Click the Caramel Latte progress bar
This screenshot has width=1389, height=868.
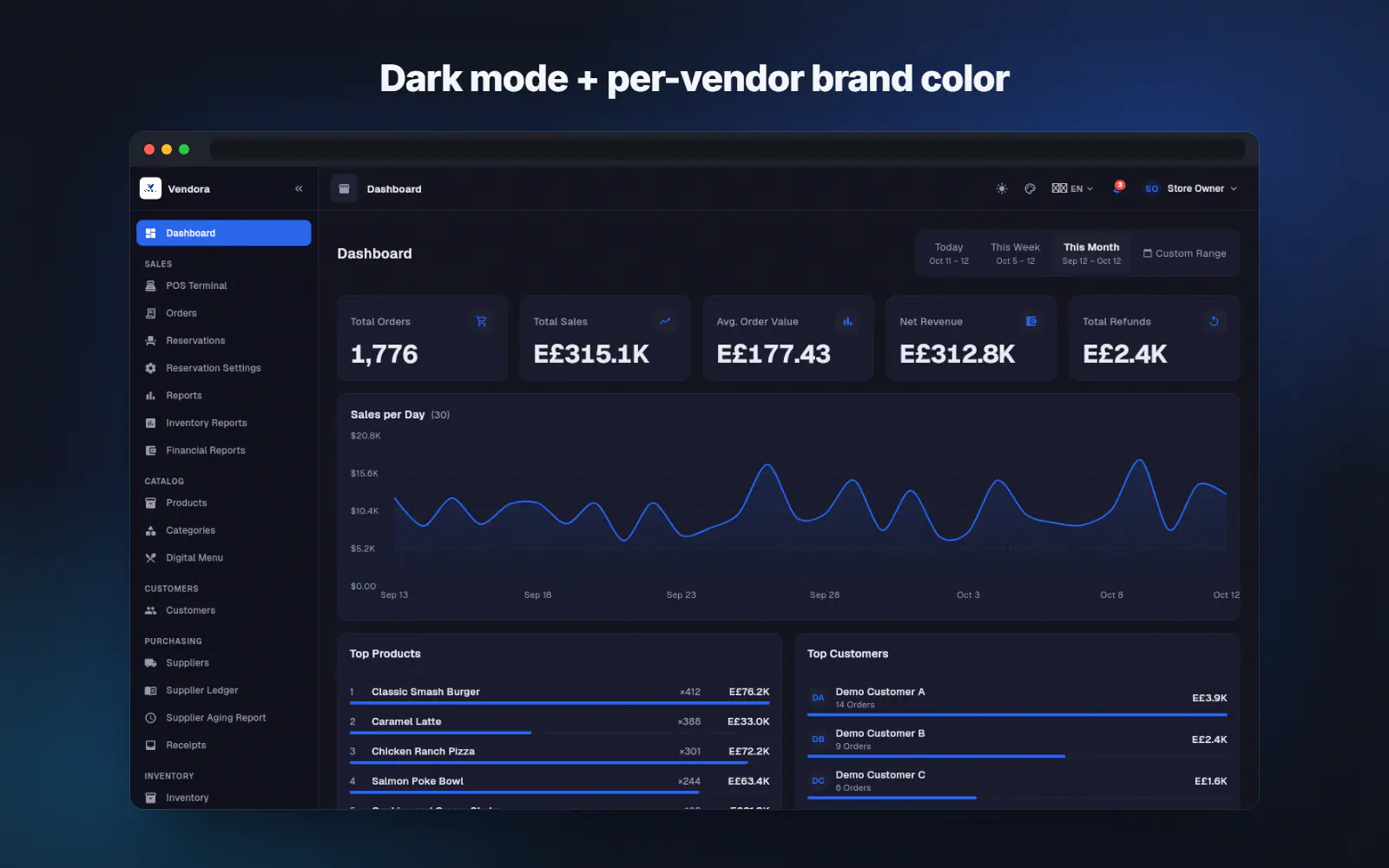(440, 733)
